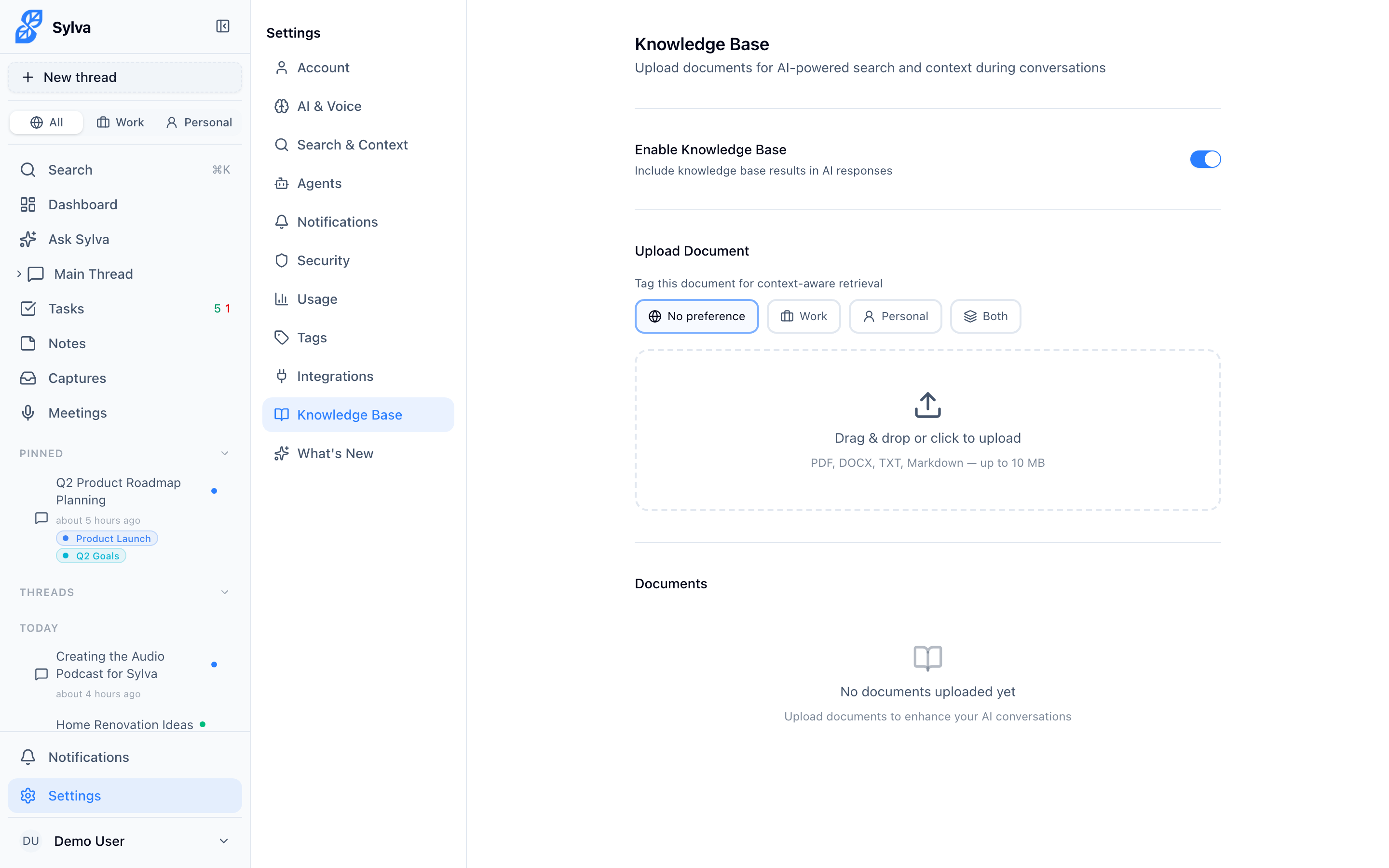Start a New thread

click(124, 77)
